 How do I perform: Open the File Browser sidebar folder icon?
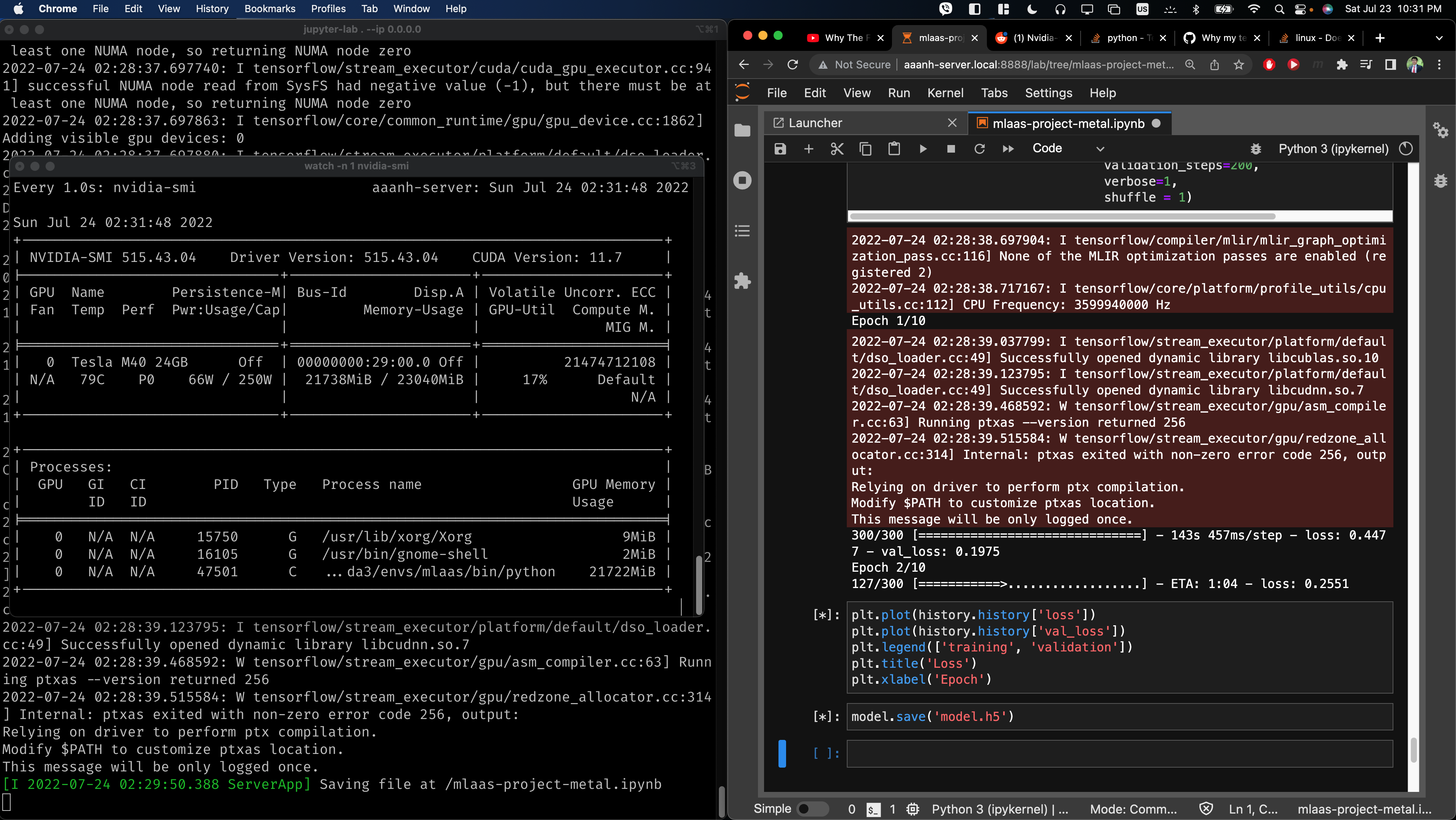[742, 130]
